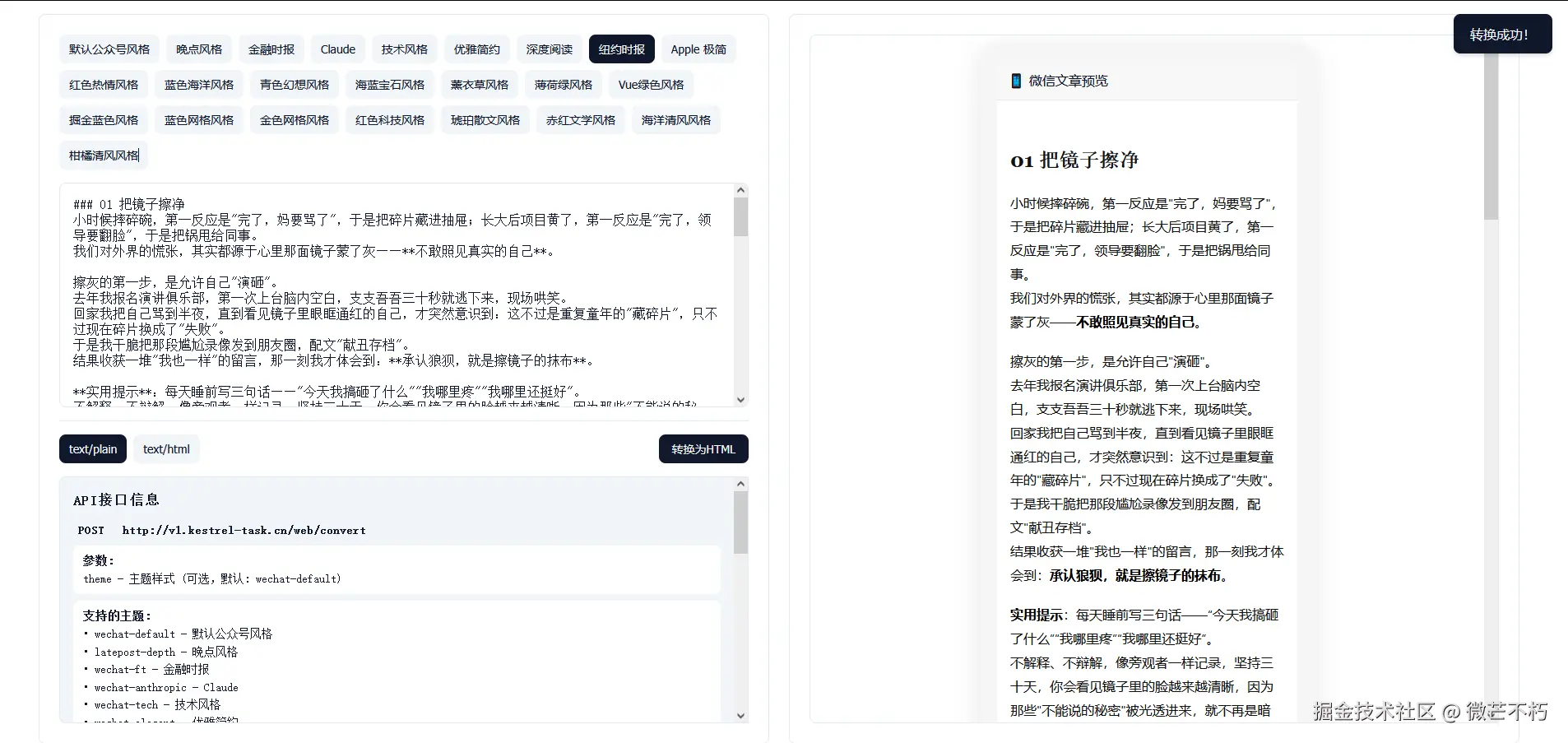This screenshot has height=743, width=1568.
Task: Select the 红色热情风格 theme
Action: pyautogui.click(x=104, y=85)
